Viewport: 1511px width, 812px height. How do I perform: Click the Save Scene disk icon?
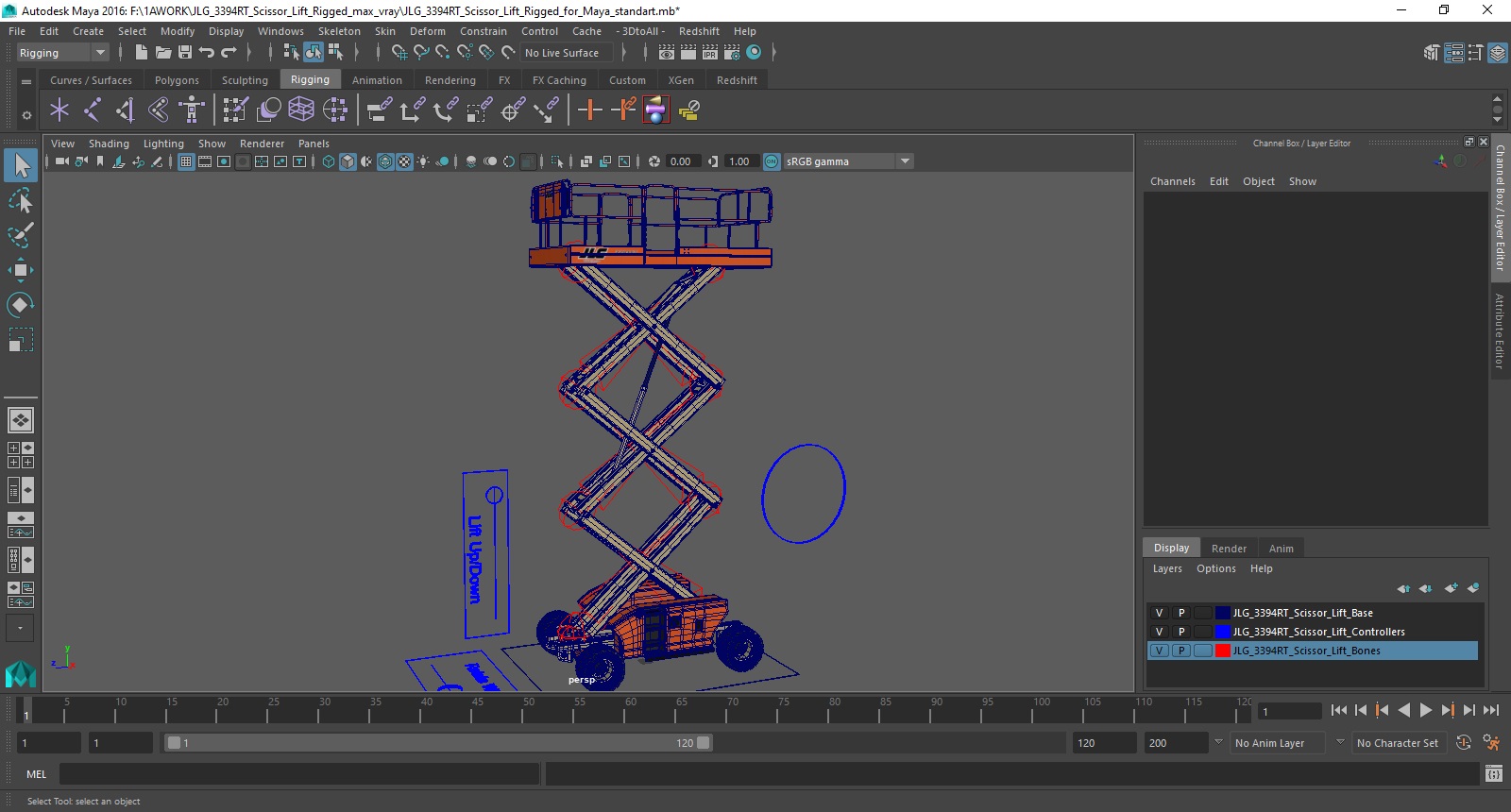point(185,53)
